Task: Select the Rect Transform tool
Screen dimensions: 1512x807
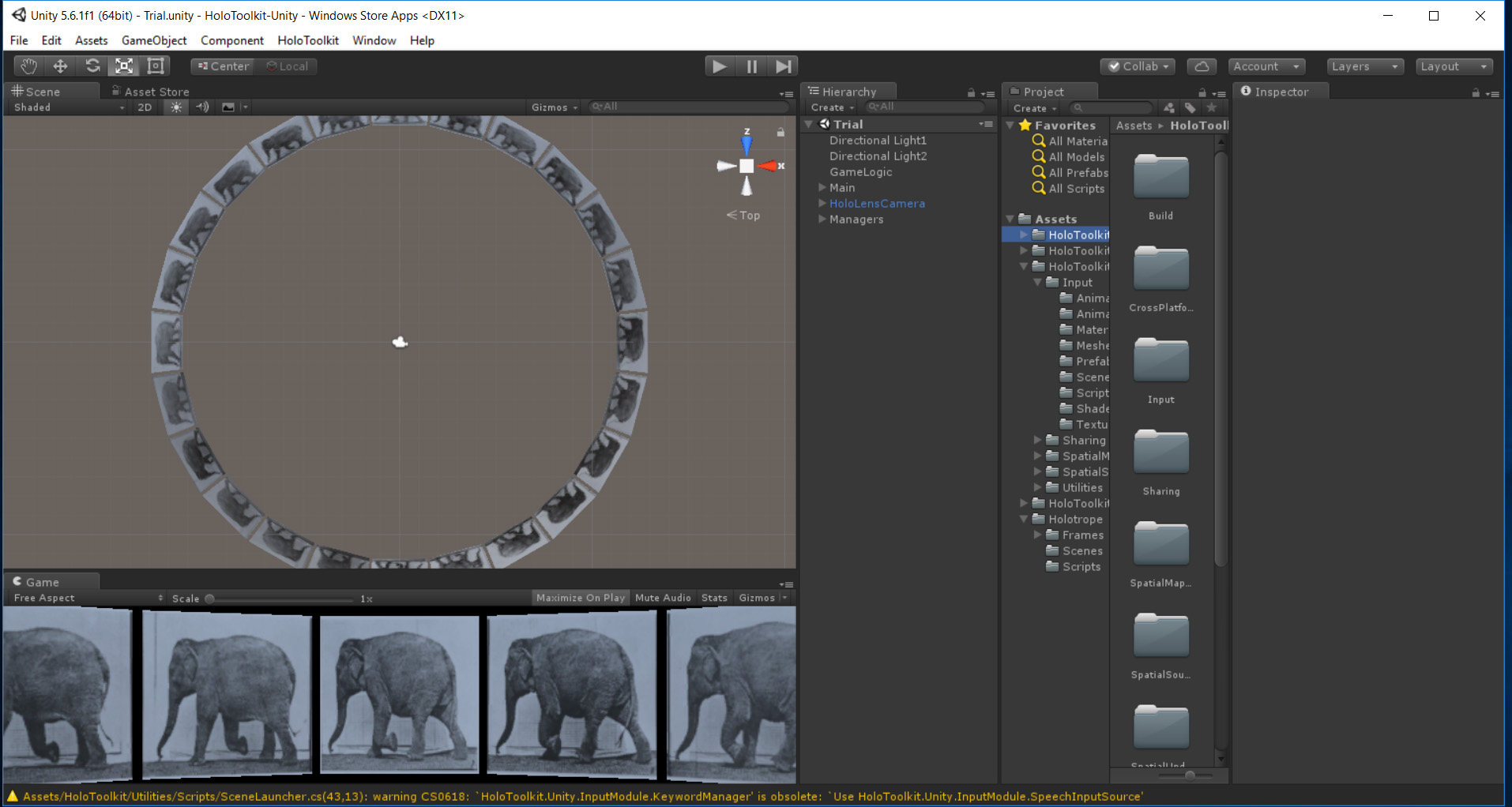Action: 156,66
